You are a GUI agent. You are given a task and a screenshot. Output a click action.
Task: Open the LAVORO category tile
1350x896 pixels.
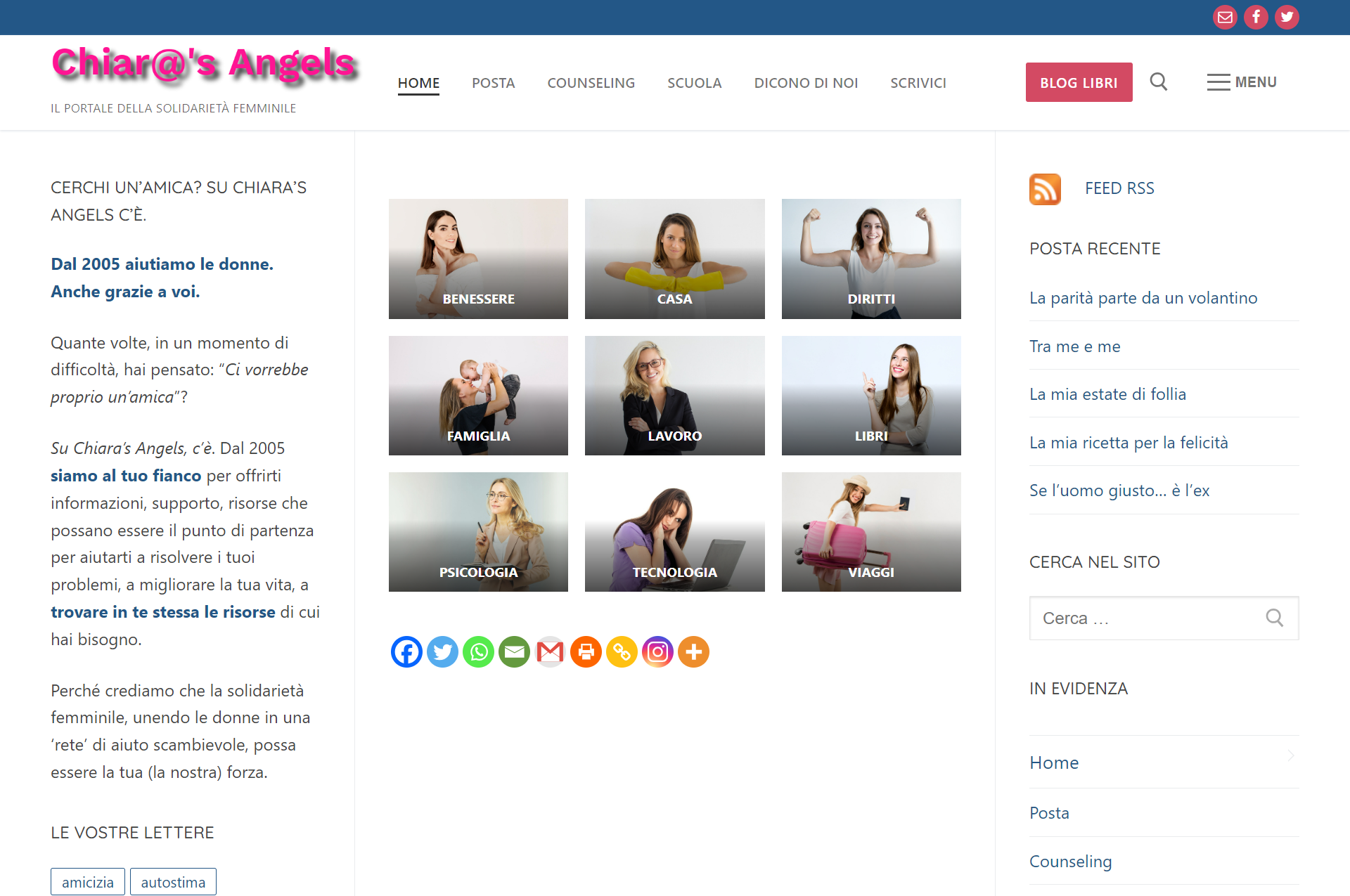(674, 396)
